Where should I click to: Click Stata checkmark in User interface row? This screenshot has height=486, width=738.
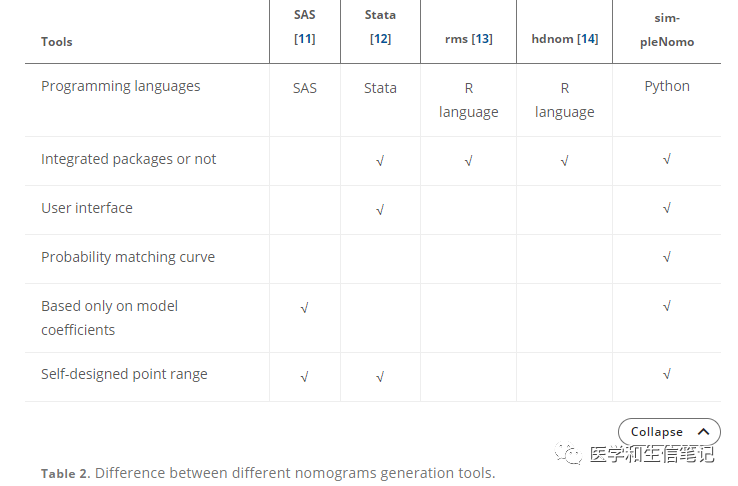pos(380,209)
